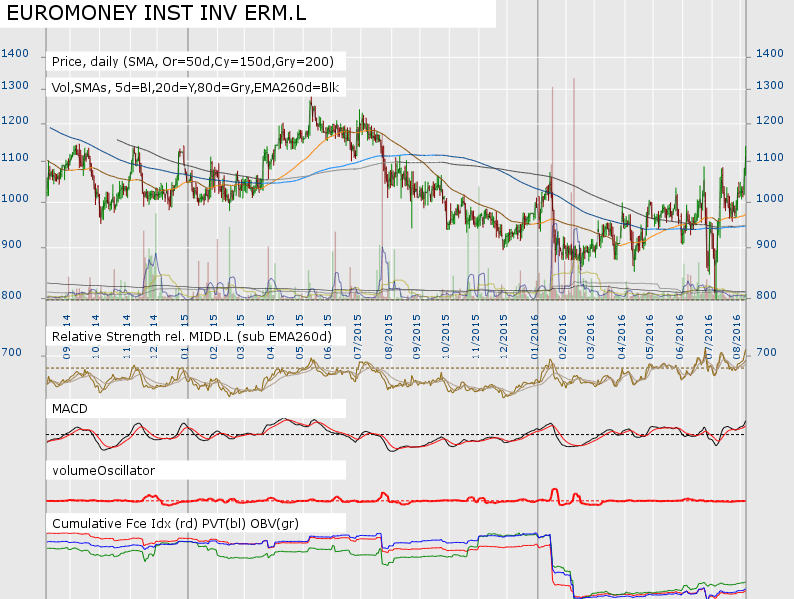Click the 08/2015 date label
This screenshot has width=794, height=599.
tap(389, 337)
